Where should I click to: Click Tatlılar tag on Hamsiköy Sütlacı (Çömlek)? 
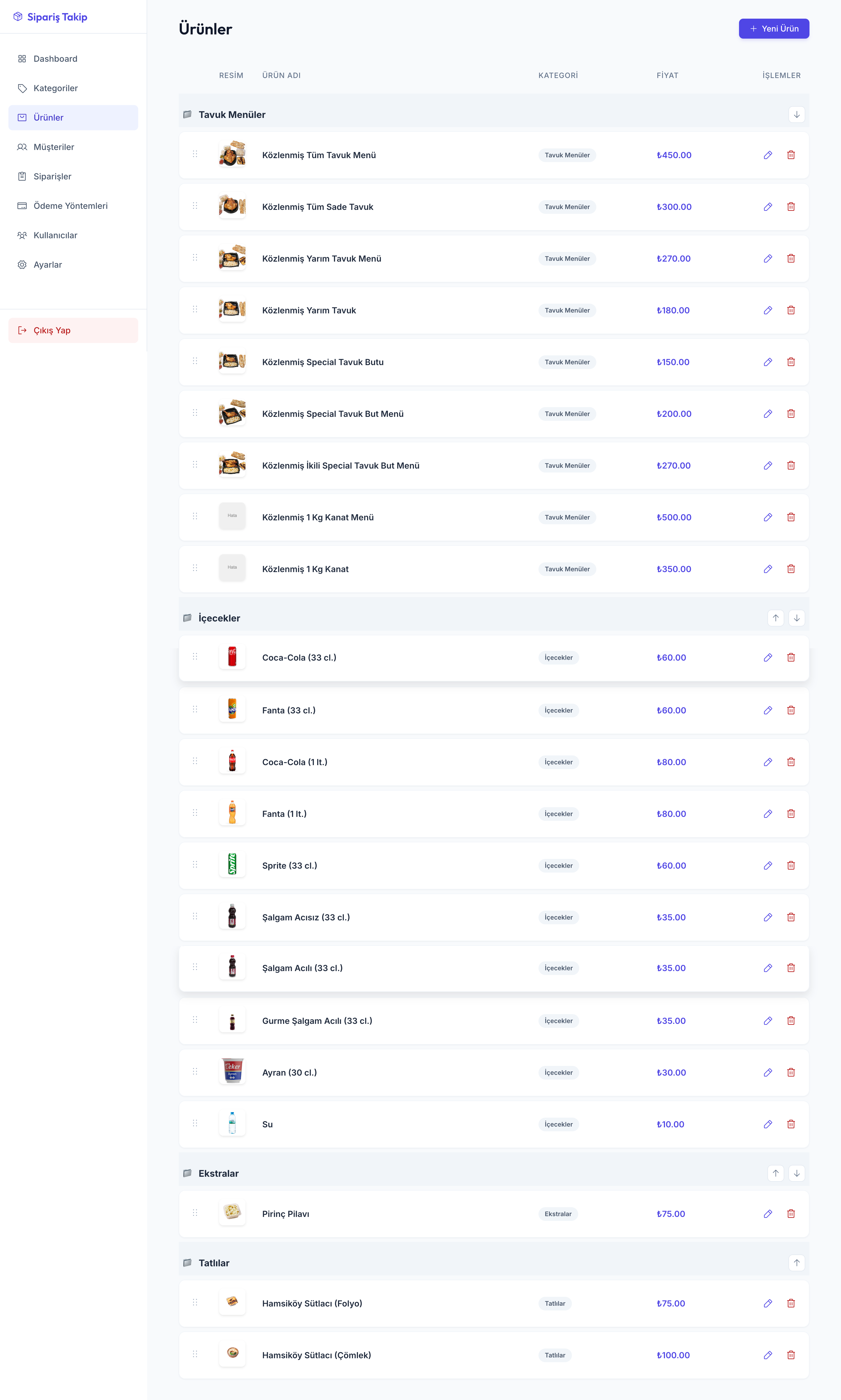click(x=555, y=1355)
